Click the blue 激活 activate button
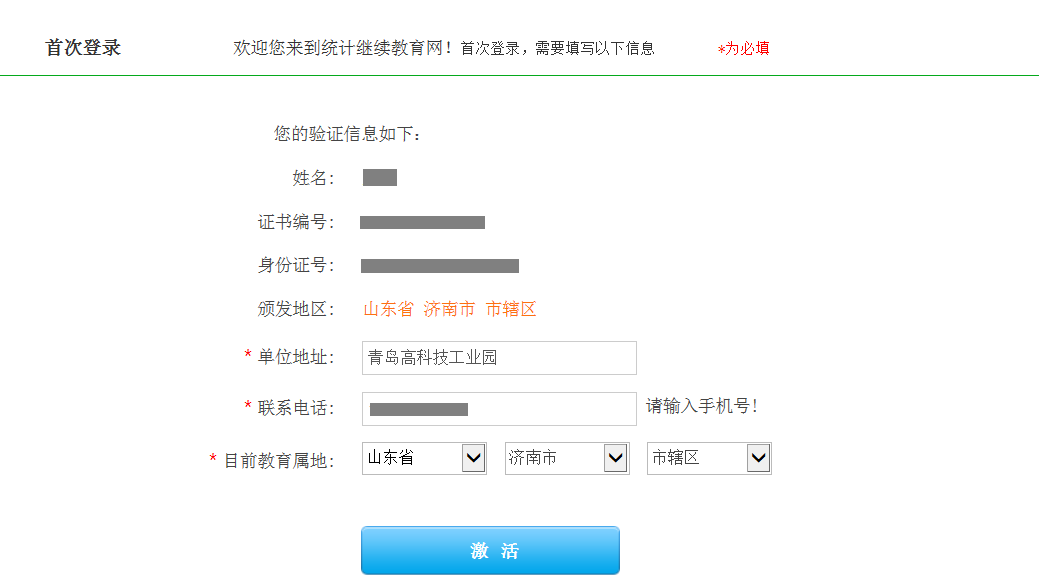Image resolution: width=1039 pixels, height=578 pixels. pos(490,550)
